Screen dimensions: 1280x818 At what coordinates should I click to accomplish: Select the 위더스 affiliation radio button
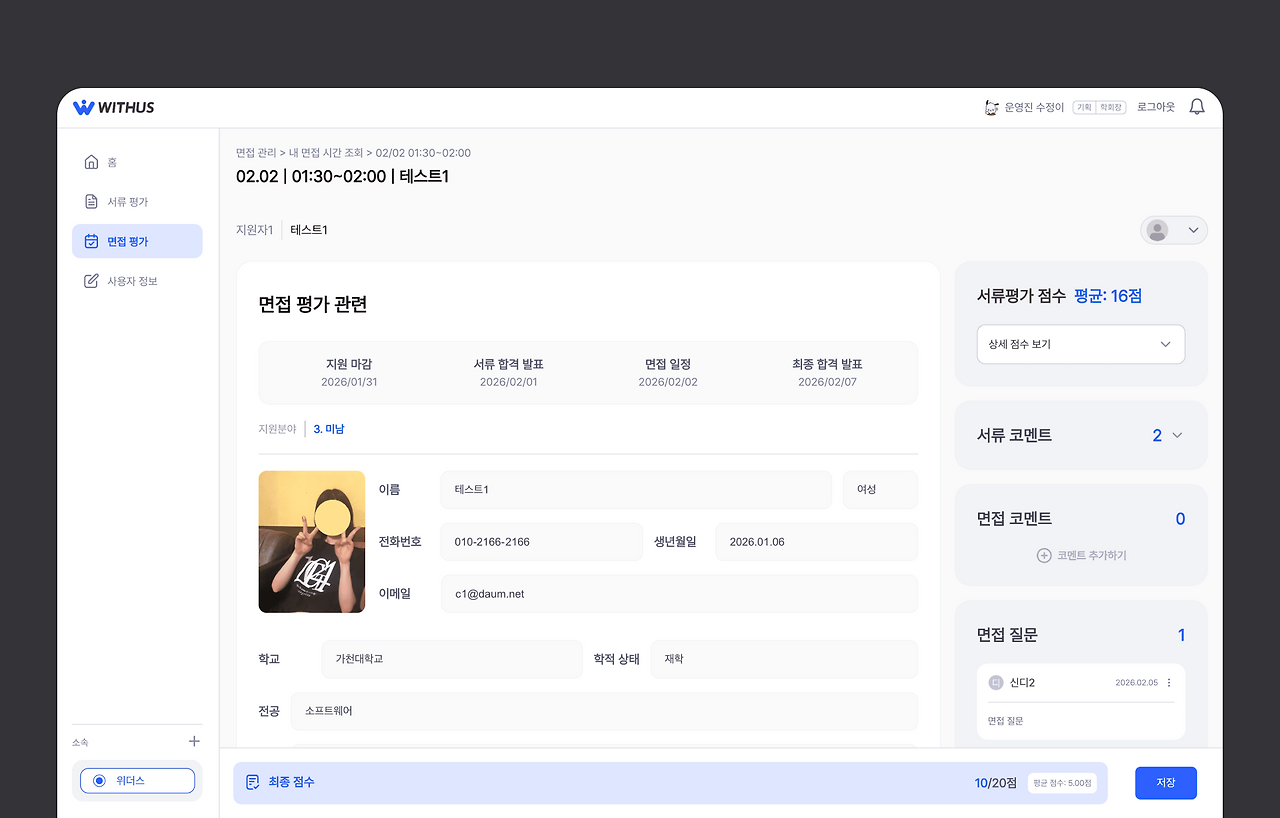(99, 781)
